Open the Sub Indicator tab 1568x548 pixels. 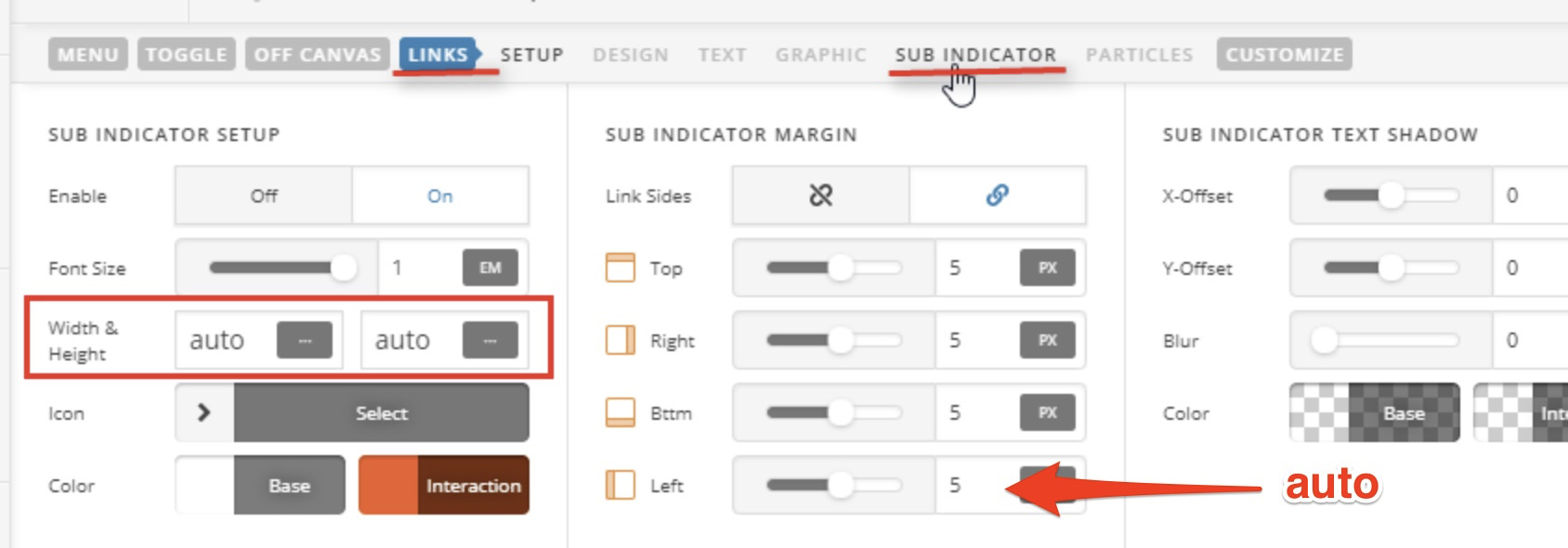[975, 55]
